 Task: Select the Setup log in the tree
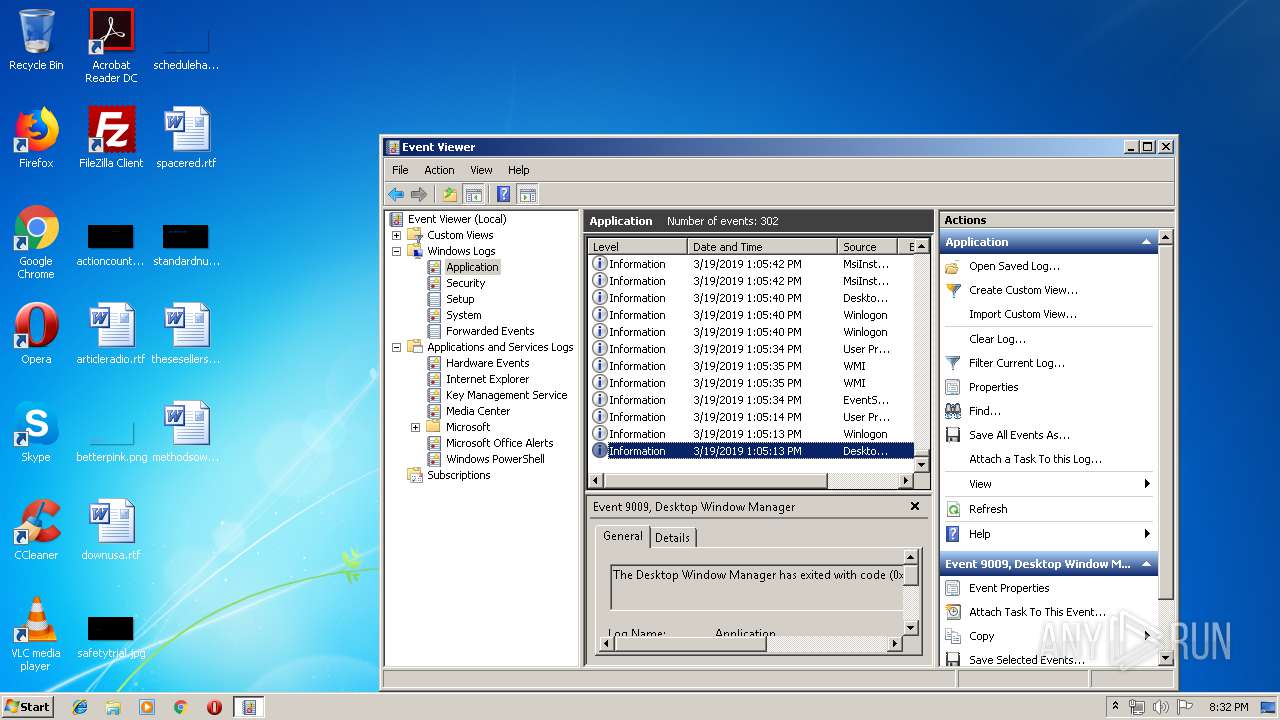click(x=460, y=299)
